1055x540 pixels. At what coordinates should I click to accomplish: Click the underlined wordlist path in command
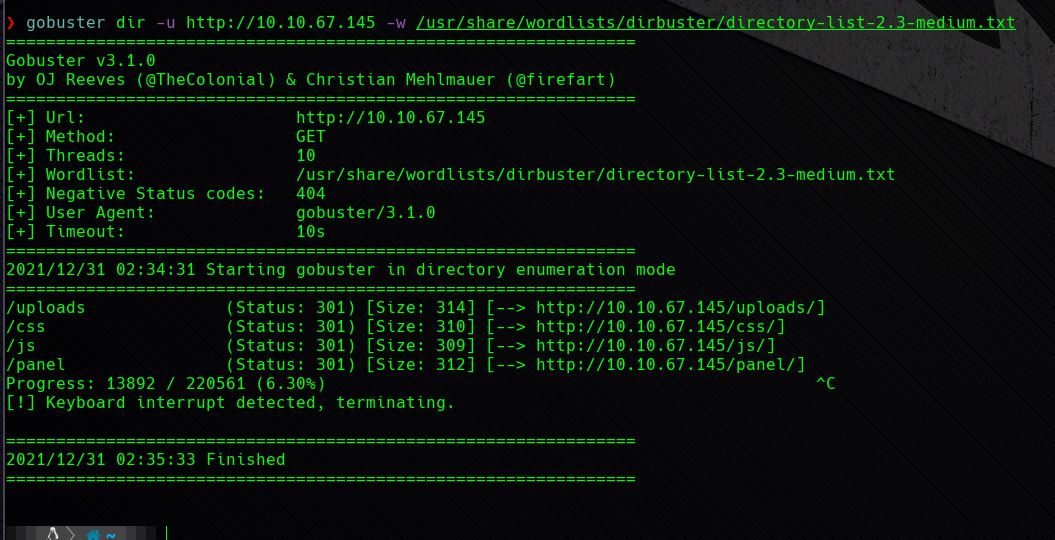coord(716,23)
